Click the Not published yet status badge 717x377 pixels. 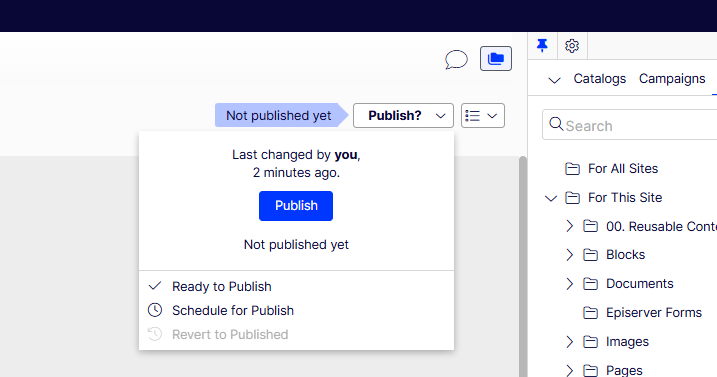click(x=282, y=115)
